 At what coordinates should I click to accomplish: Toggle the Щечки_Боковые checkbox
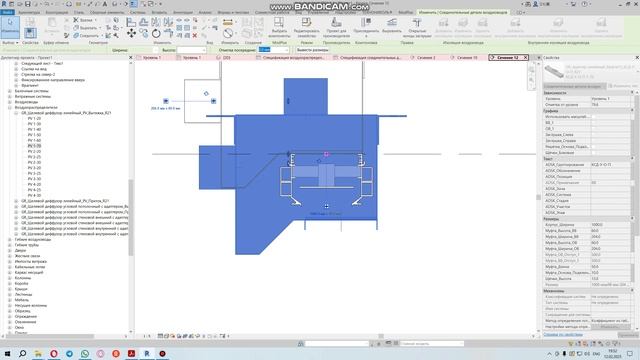pyautogui.click(x=593, y=153)
